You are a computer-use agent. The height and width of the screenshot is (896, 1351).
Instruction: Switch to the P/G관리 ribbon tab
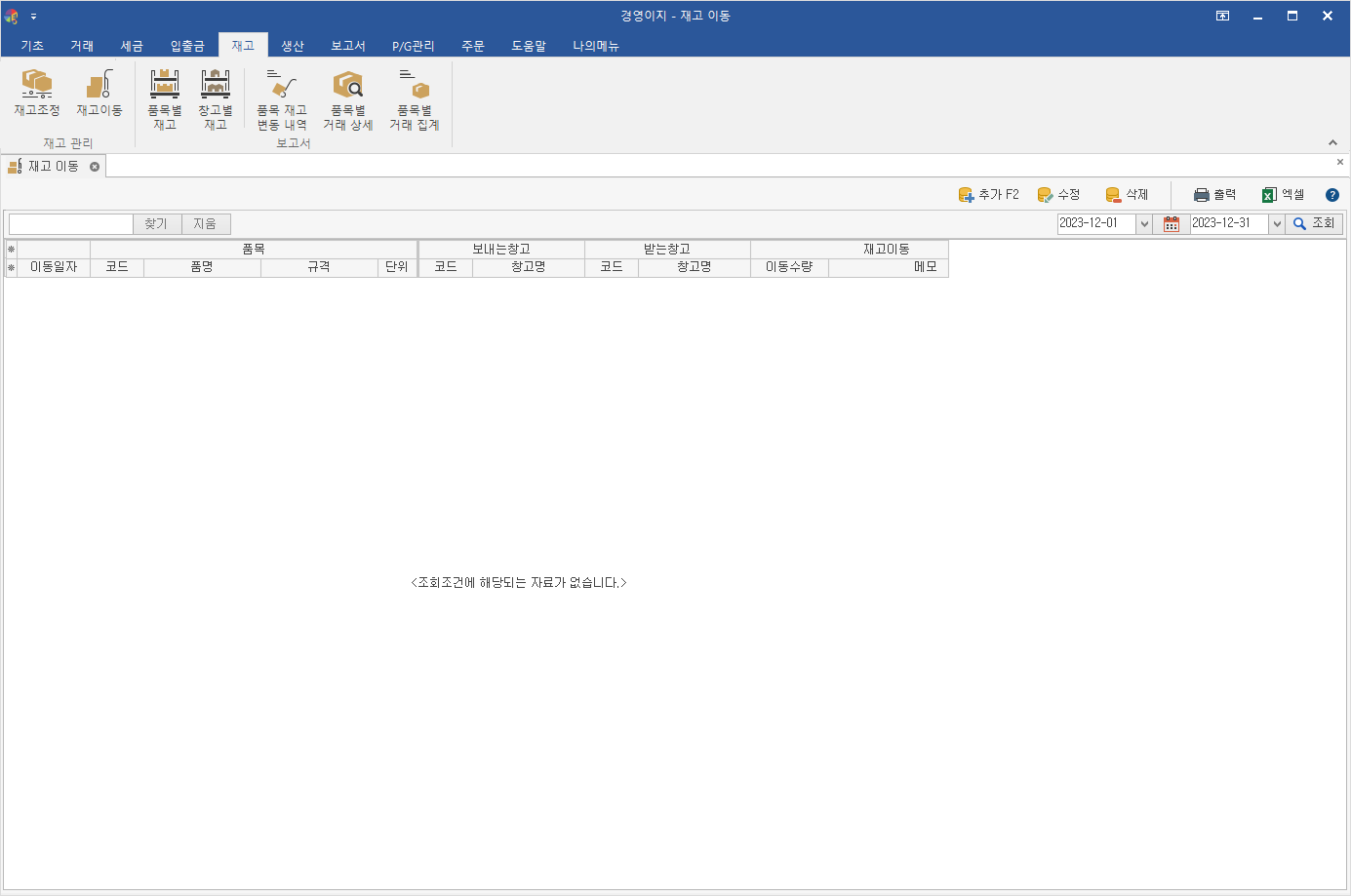(414, 46)
